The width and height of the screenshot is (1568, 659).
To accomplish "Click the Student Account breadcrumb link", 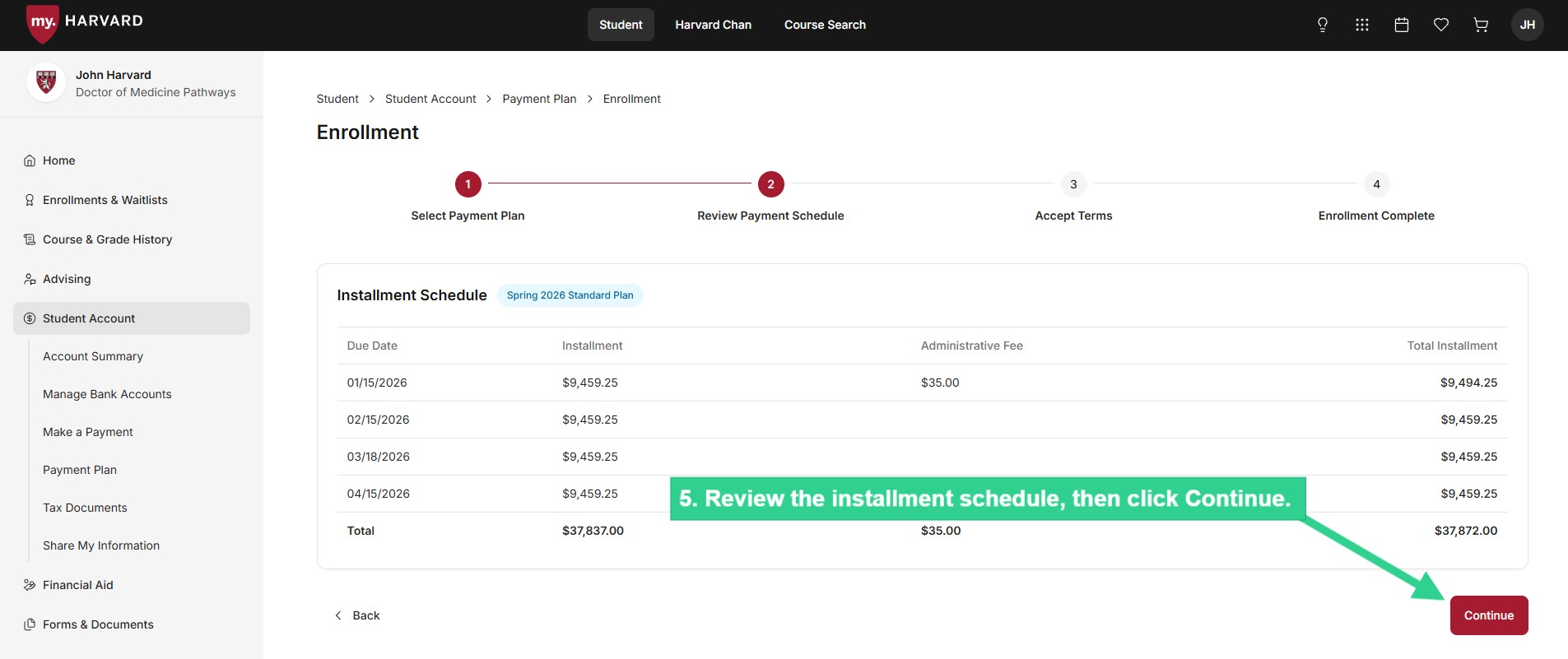I will pyautogui.click(x=430, y=99).
